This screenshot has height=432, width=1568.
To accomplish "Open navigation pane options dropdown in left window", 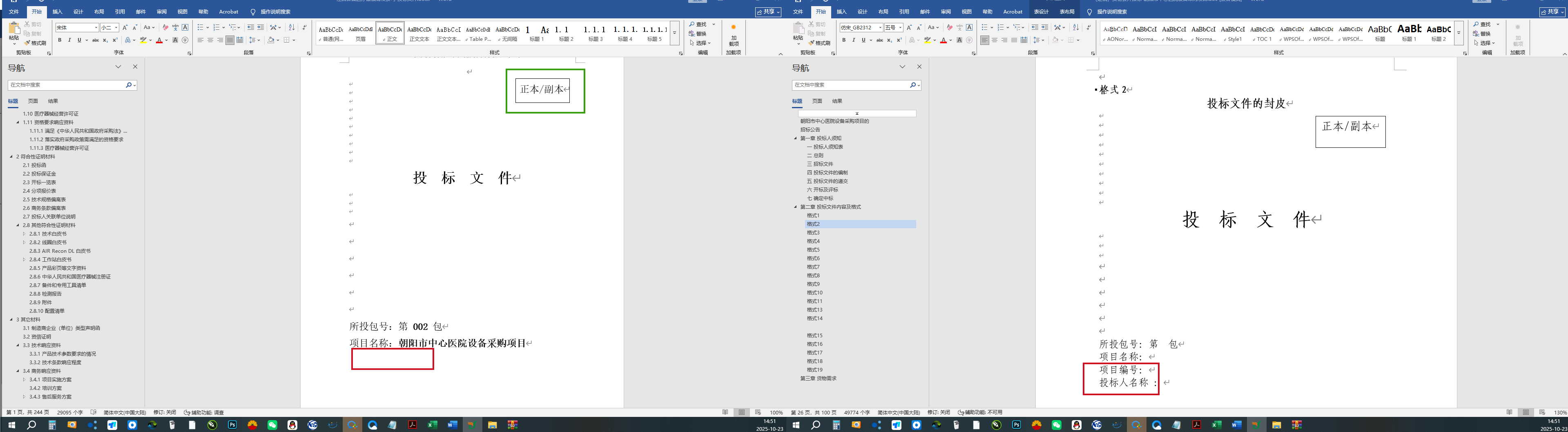I will 118,67.
